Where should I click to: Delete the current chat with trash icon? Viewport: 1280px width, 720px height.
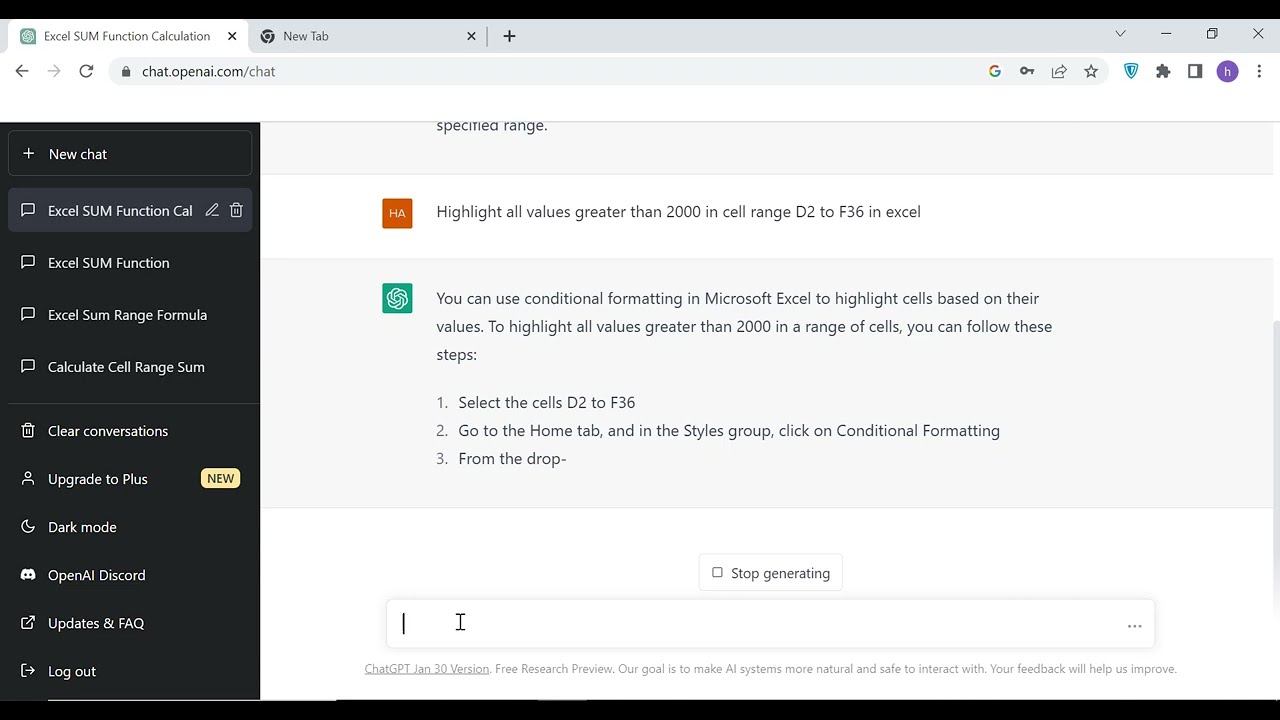pyautogui.click(x=236, y=210)
